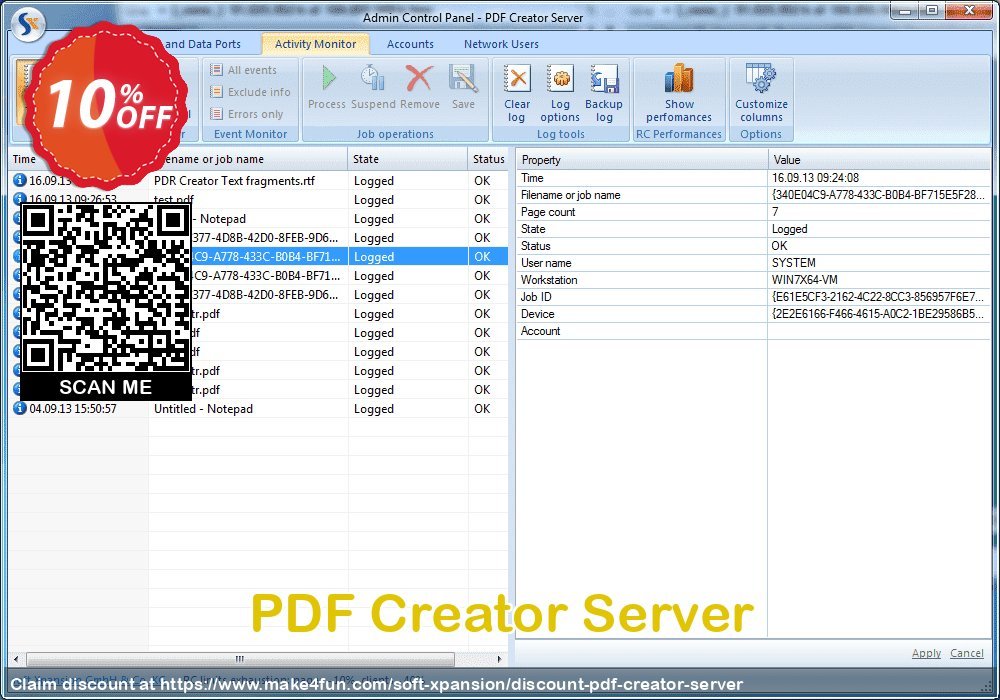
Task: Sort by Filename or job name header
Action: [249, 159]
